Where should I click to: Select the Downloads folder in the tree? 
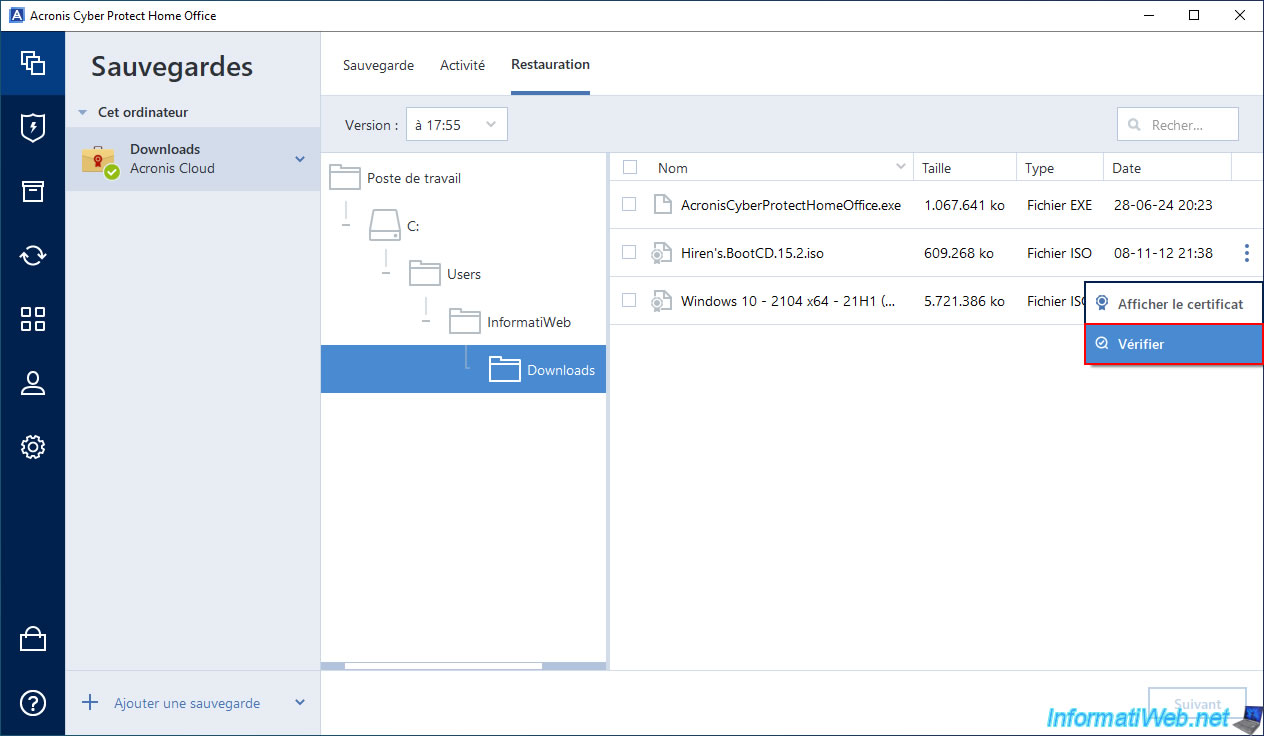point(463,369)
